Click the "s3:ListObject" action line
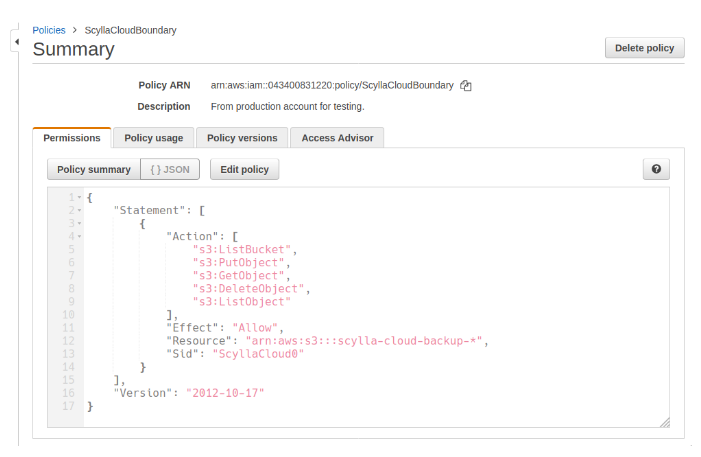 point(242,302)
